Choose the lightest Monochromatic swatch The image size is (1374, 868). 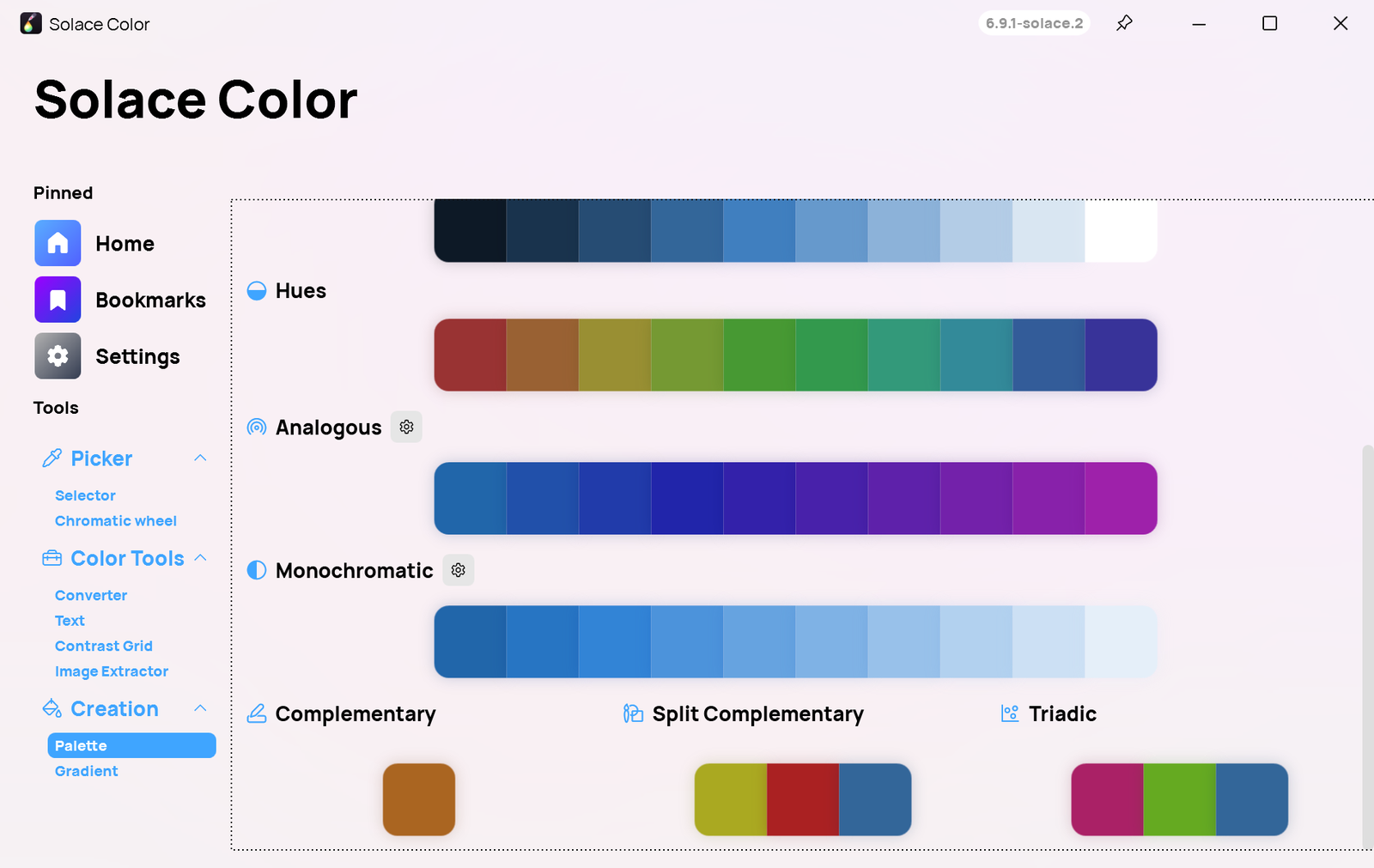coord(1122,642)
